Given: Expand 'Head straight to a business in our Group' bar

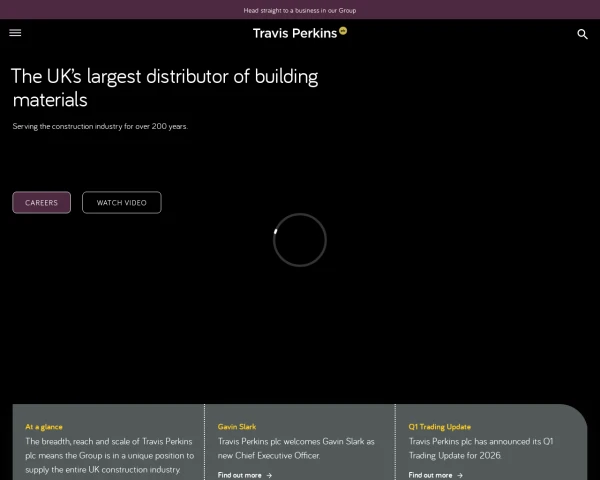Looking at the screenshot, I should coord(300,10).
